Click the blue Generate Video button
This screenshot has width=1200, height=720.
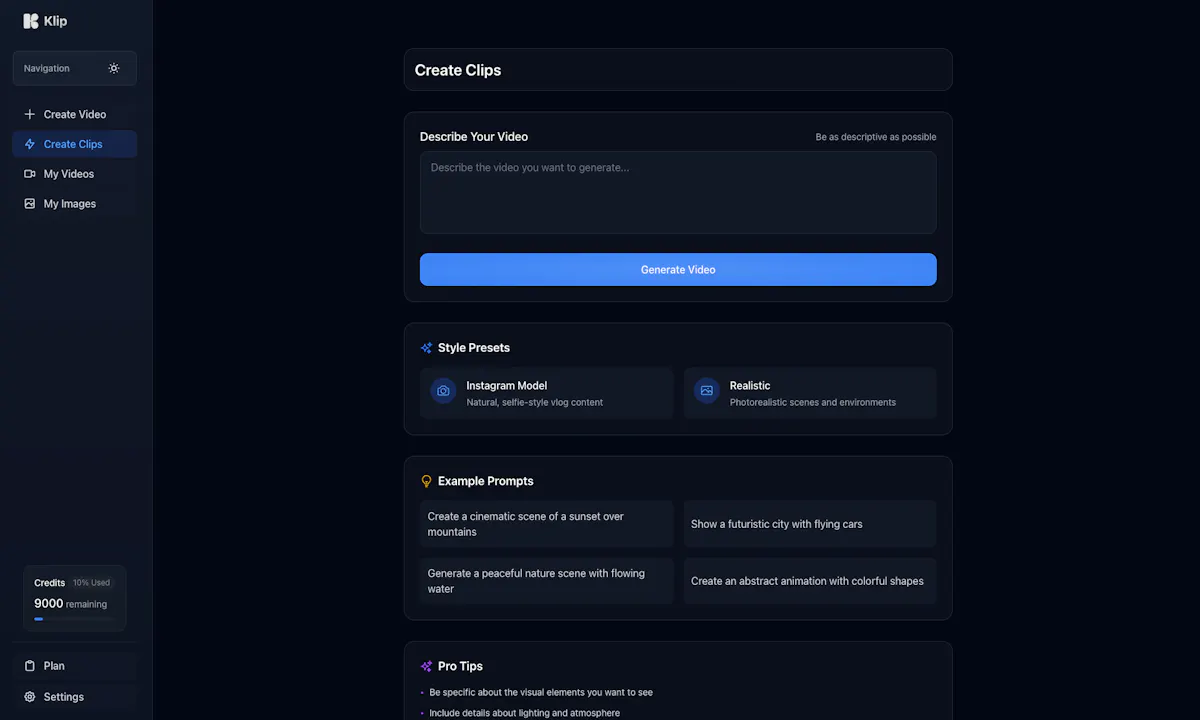pyautogui.click(x=678, y=270)
